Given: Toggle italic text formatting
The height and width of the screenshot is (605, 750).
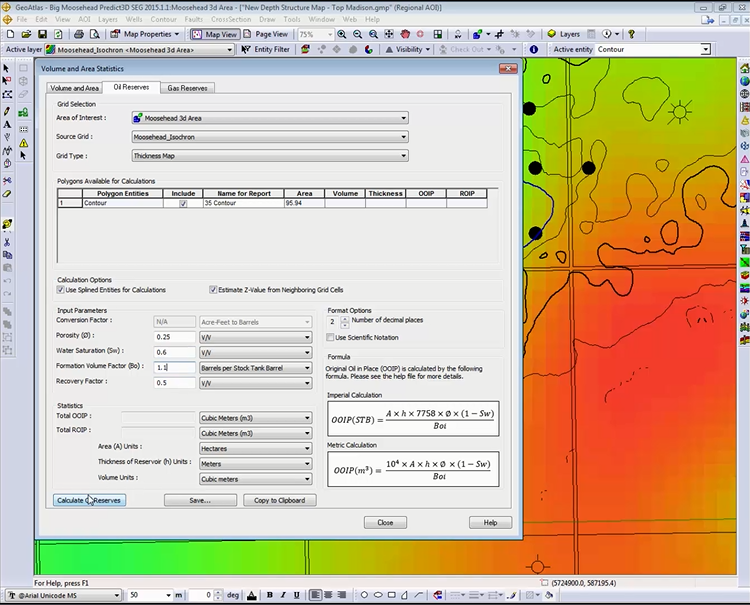Looking at the screenshot, I should coord(283,595).
